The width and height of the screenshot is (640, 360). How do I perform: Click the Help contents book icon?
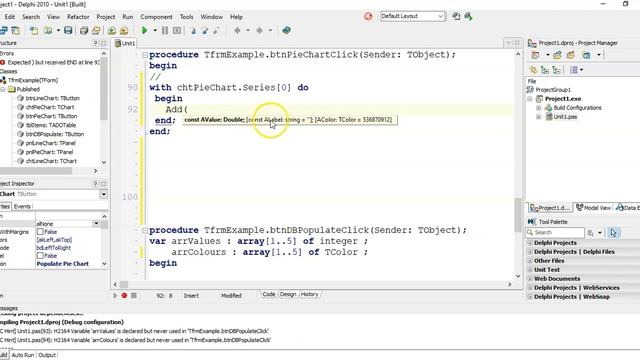(x=287, y=30)
